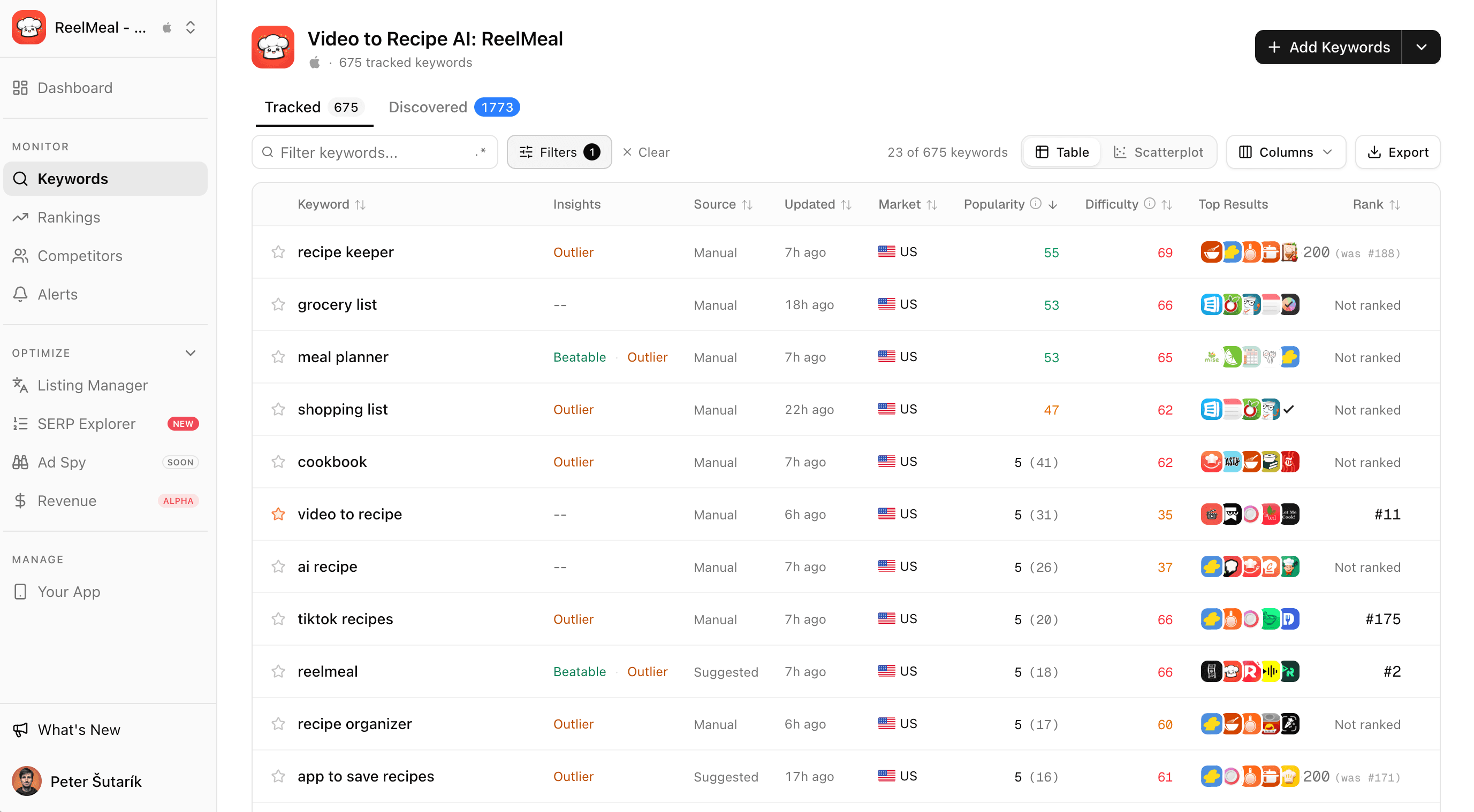
Task: Click info icon next to Difficulty
Action: [1149, 204]
